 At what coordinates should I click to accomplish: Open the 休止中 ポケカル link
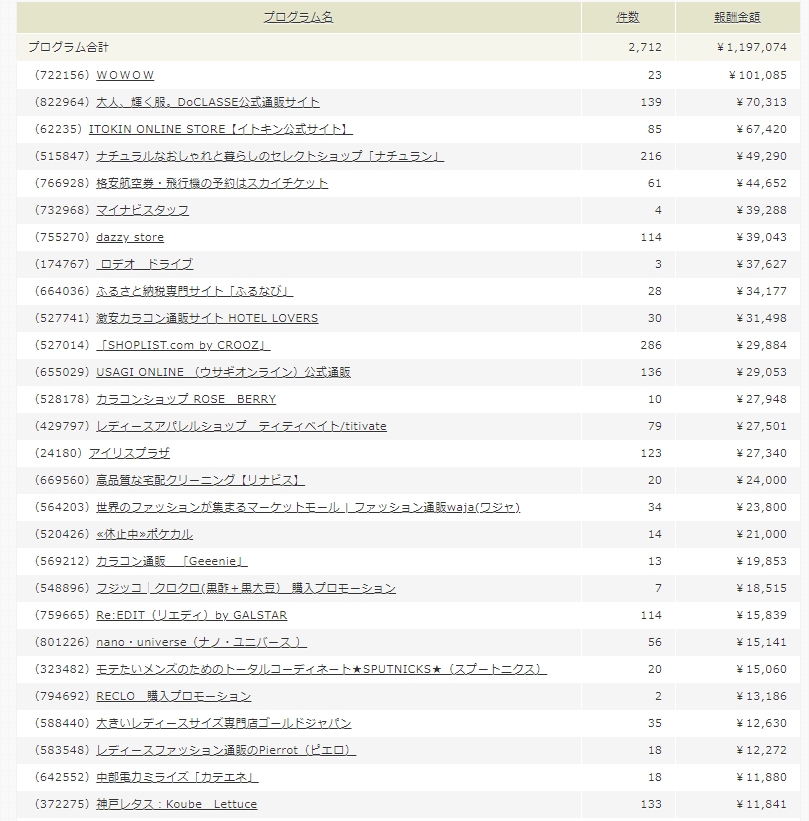145,534
